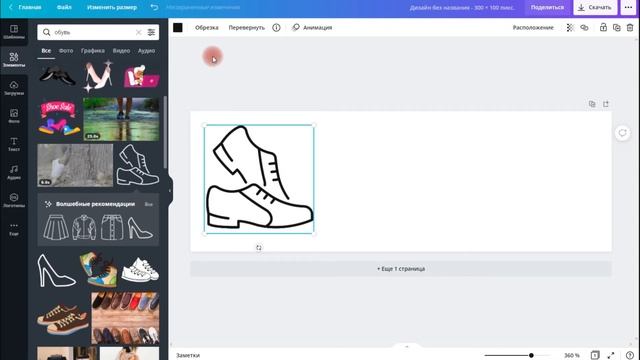Switch to the Графика tab
This screenshot has width=640, height=360.
(93, 51)
